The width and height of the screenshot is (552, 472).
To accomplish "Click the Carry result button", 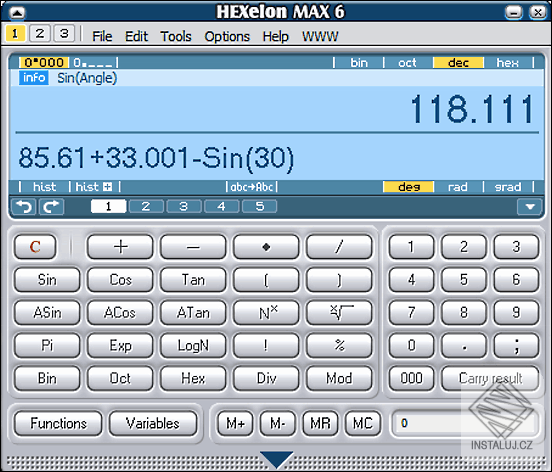I will (x=490, y=378).
